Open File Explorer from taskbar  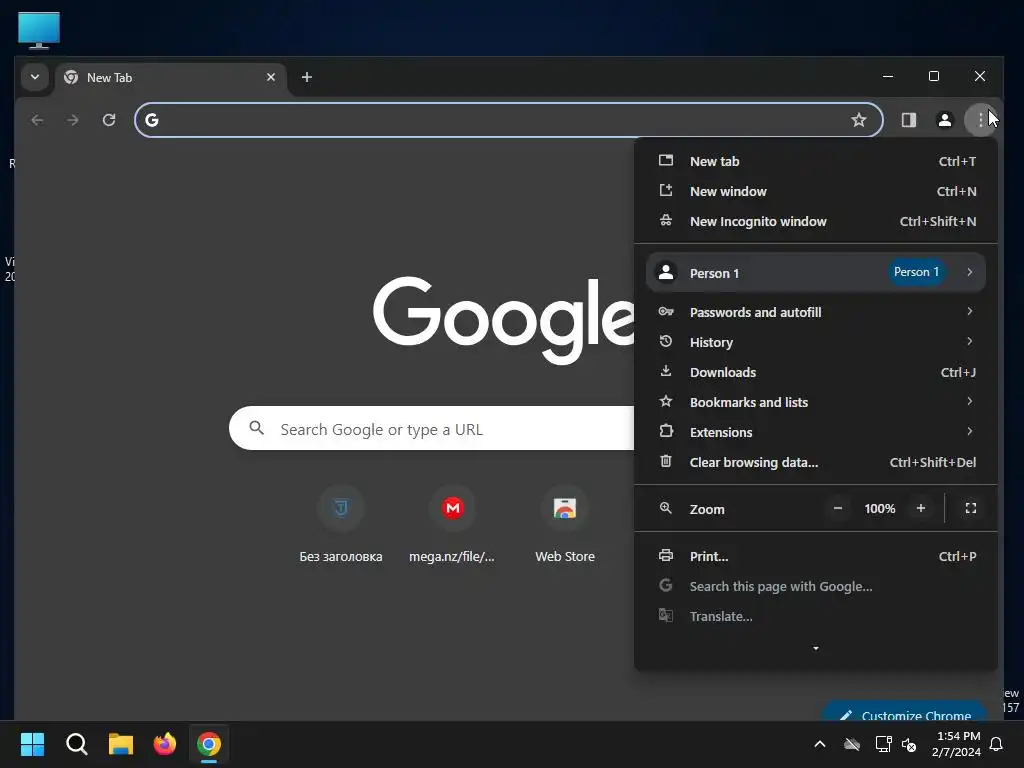[x=121, y=744]
